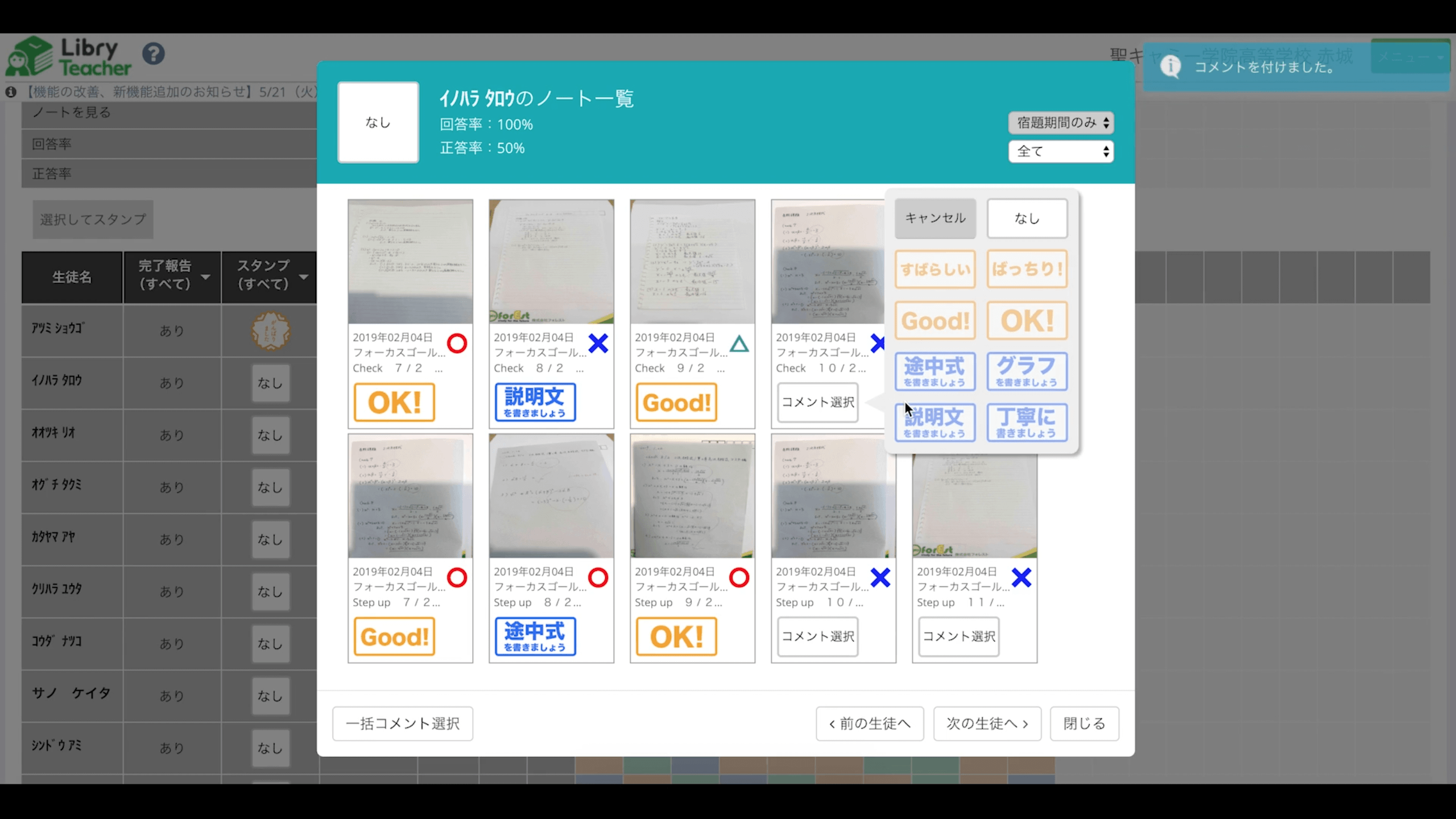This screenshot has width=1456, height=819.
Task: Select the 途中式を書きましょう stamp in popup
Action: pyautogui.click(x=934, y=371)
